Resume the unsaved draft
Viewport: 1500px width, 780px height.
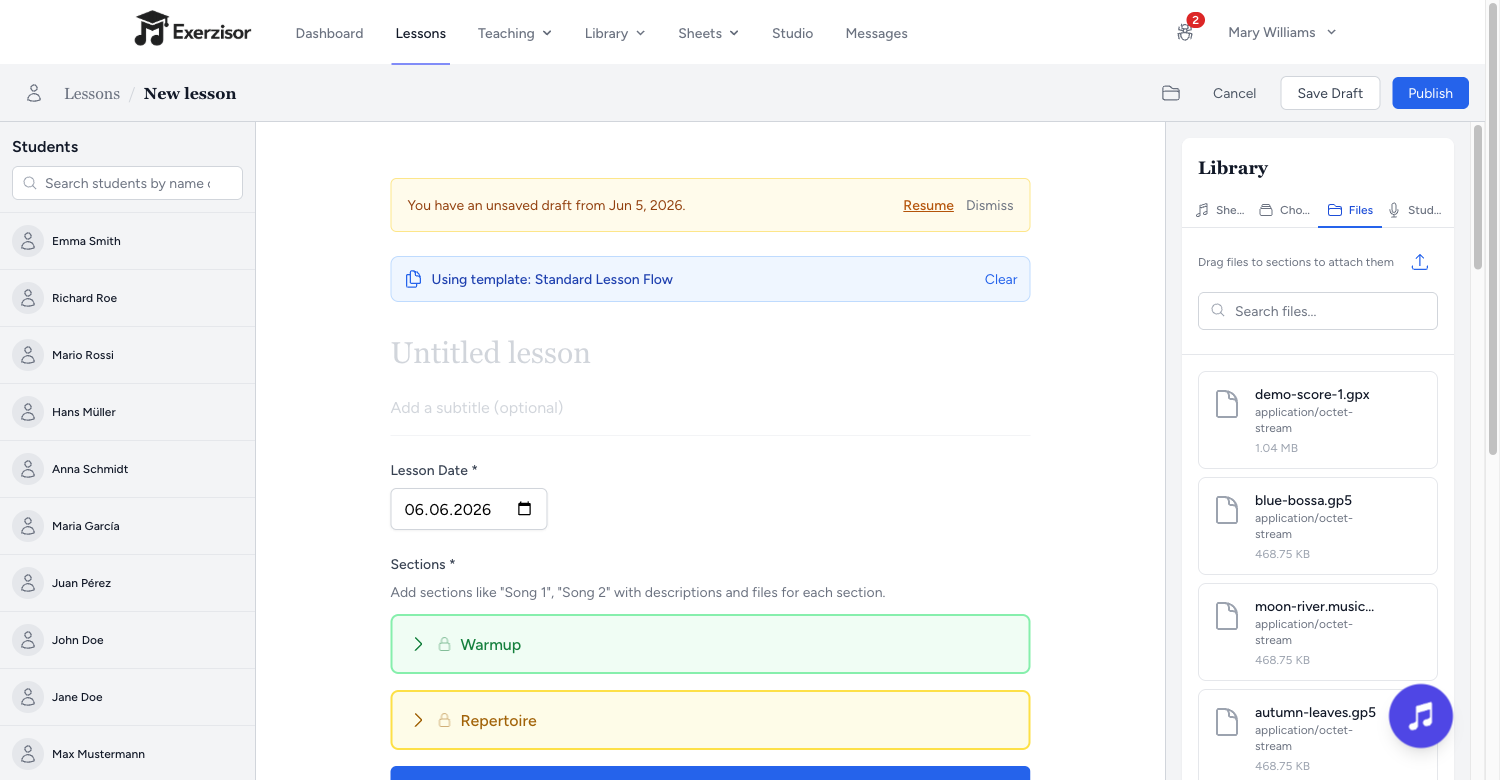[x=928, y=205]
